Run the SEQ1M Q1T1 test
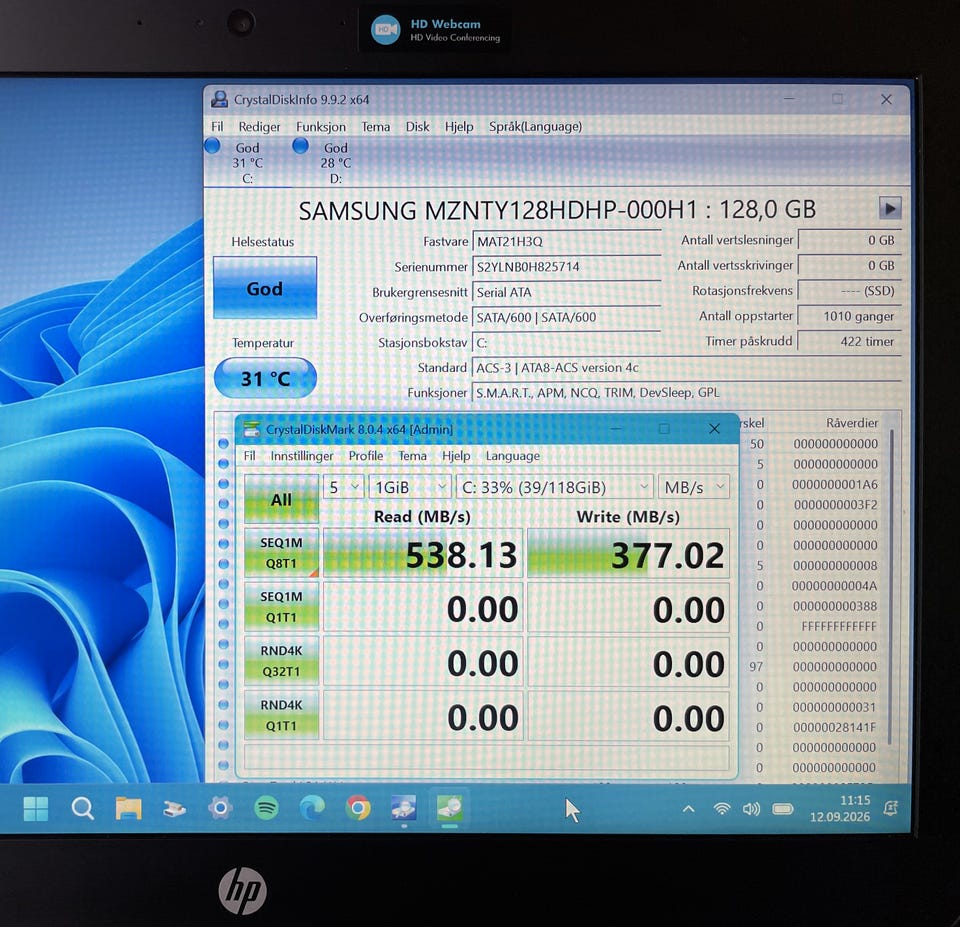 pos(281,607)
